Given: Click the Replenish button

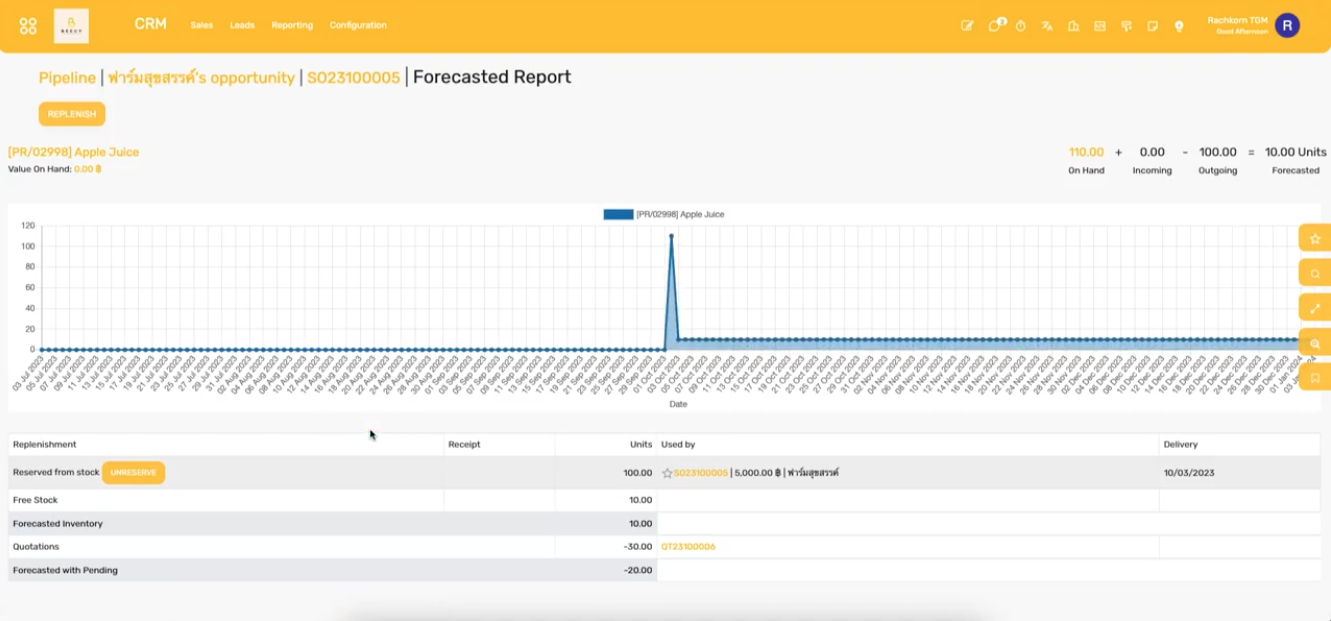Looking at the screenshot, I should (x=72, y=114).
